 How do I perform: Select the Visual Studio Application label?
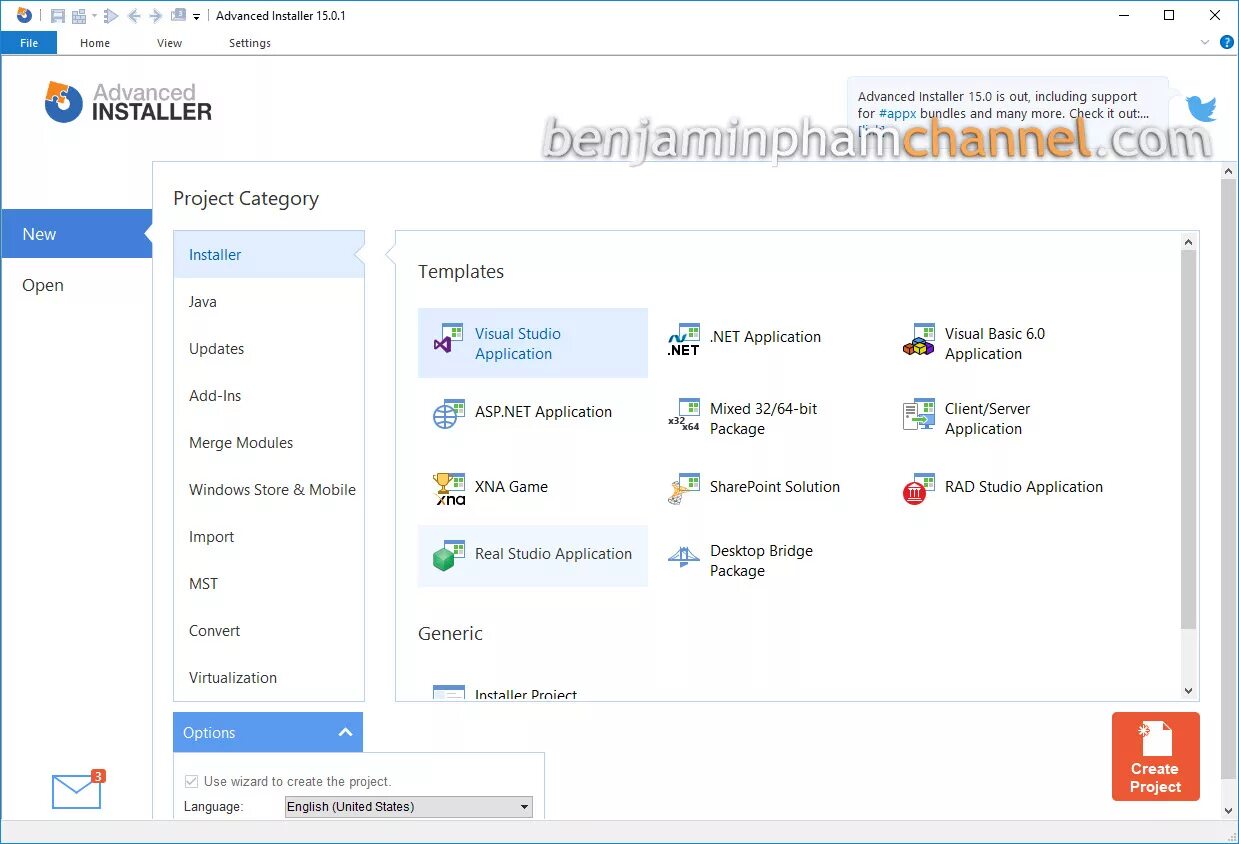(518, 343)
